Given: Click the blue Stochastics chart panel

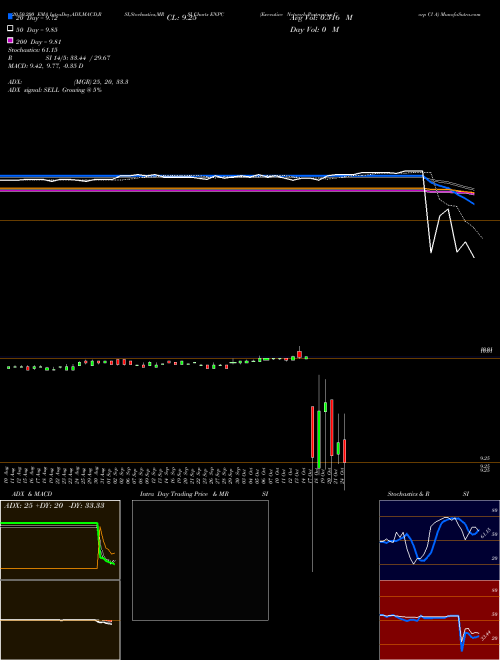Looking at the screenshot, I should [x=439, y=540].
